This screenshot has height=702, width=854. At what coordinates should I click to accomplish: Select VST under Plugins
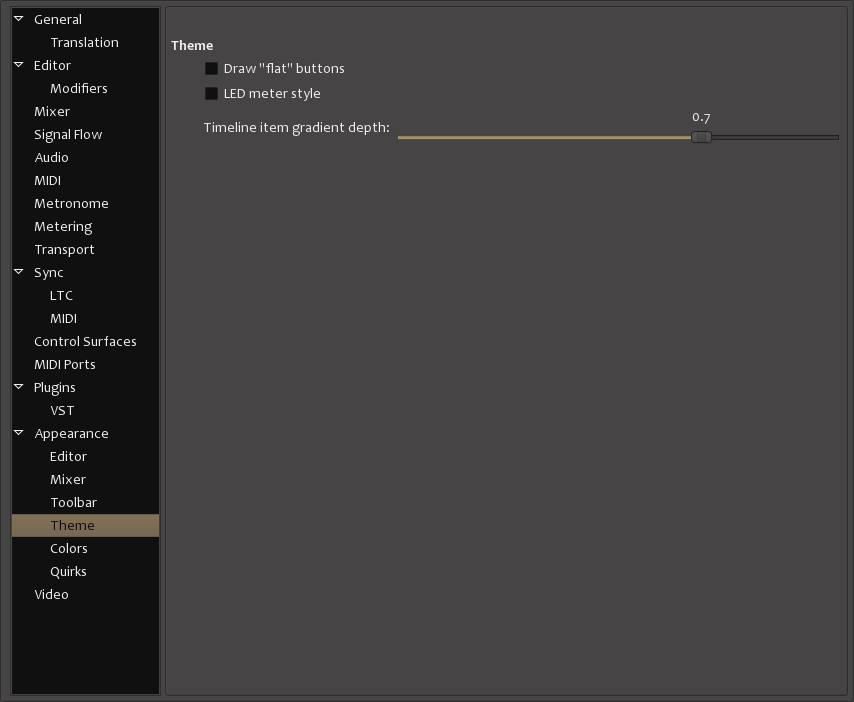62,410
